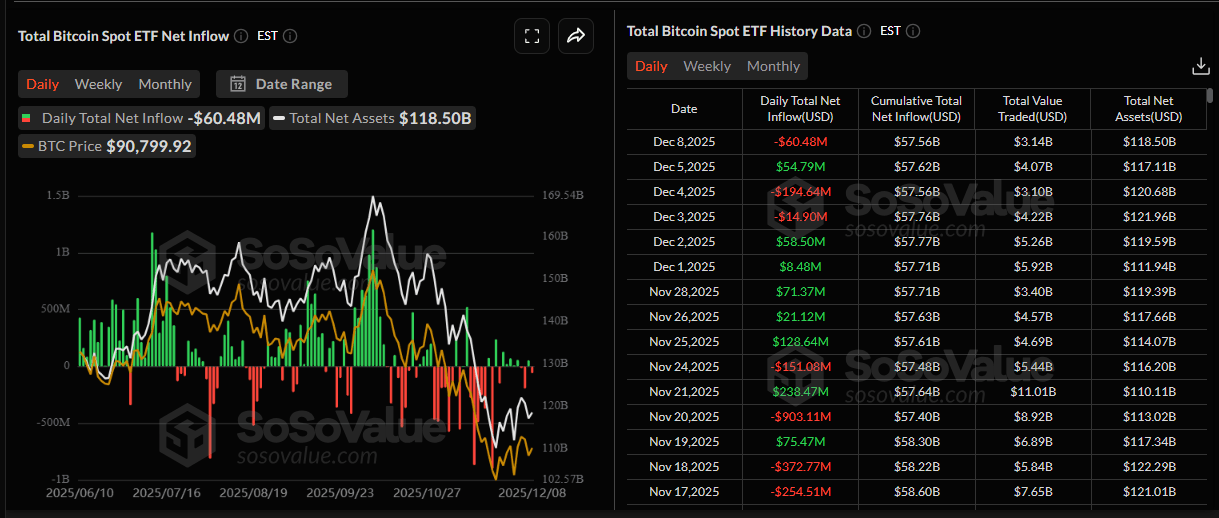Click the 2025/06/10 axis date label
Viewport: 1219px width, 518px height.
point(79,493)
